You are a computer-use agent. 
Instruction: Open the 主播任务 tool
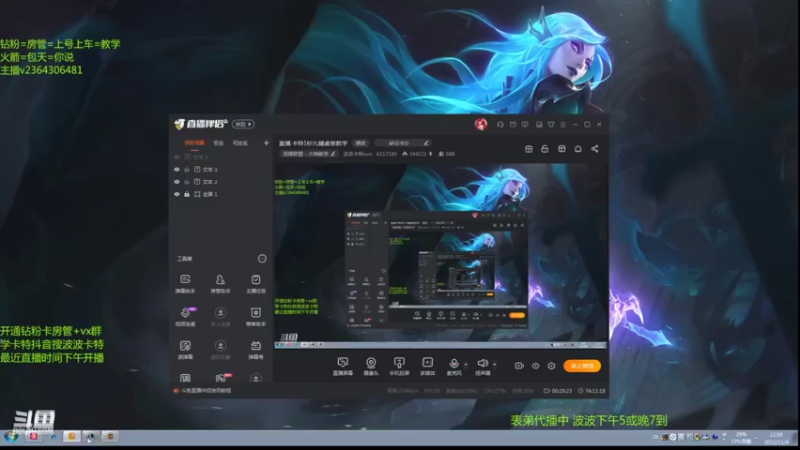[256, 283]
